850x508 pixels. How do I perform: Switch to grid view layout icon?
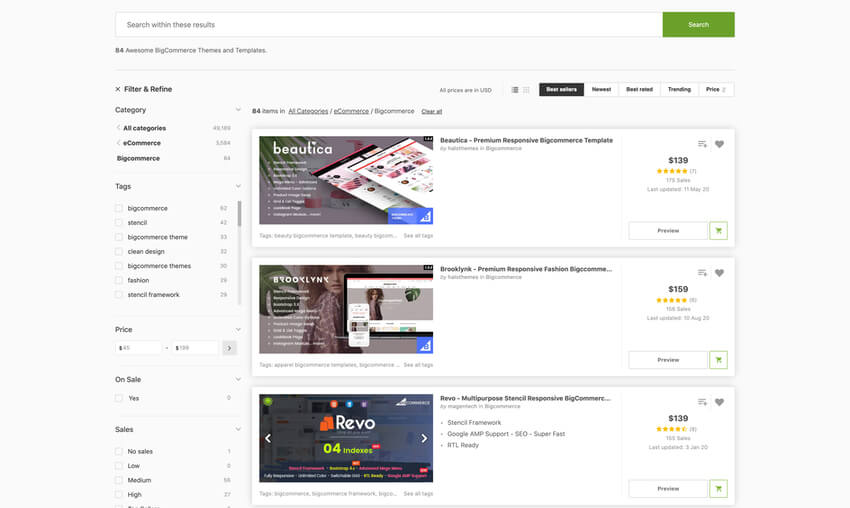[x=526, y=90]
